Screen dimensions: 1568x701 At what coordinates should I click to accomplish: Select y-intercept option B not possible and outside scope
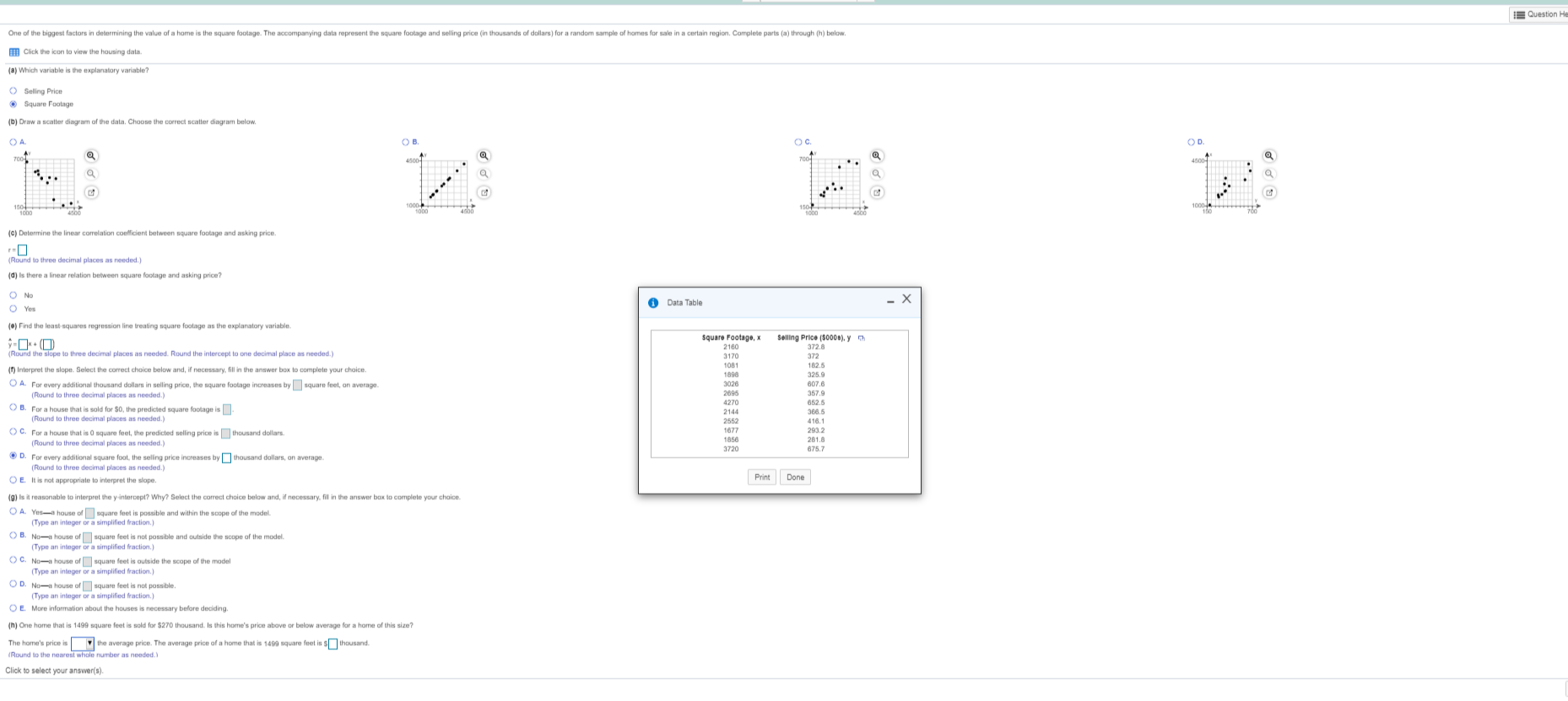tap(14, 535)
